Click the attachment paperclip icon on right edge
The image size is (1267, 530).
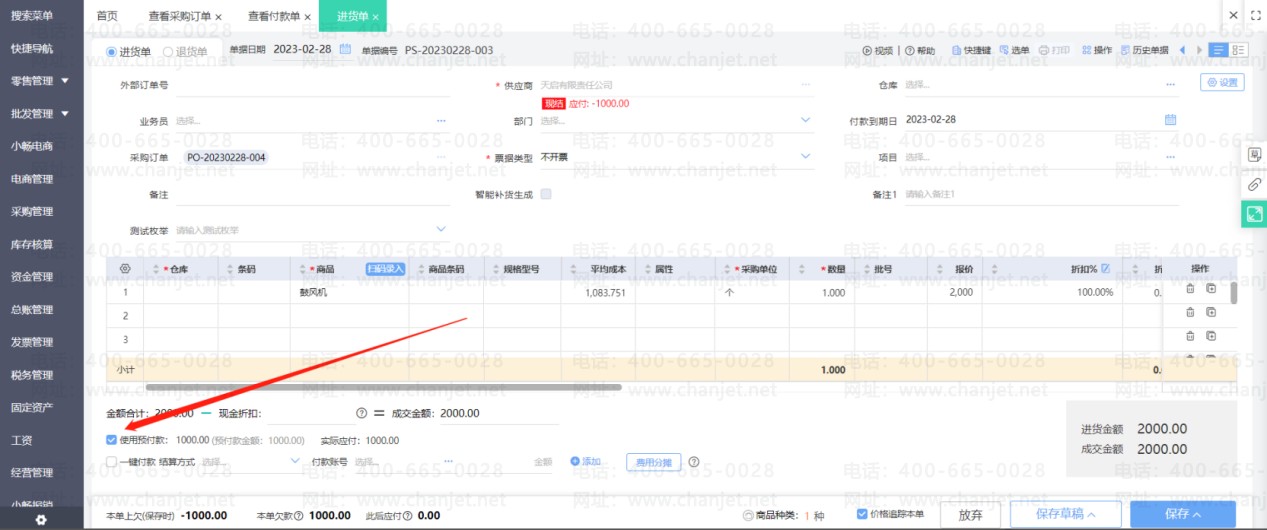1254,185
